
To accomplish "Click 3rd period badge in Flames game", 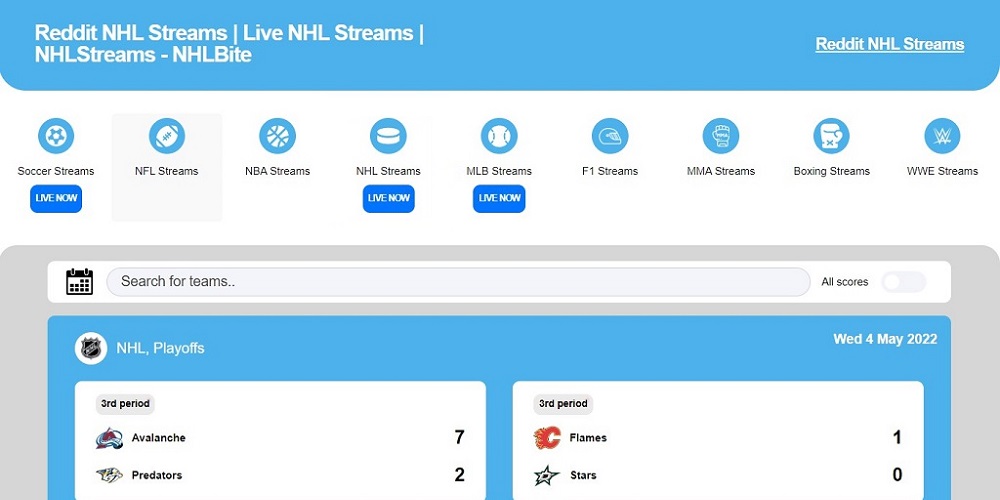I will pyautogui.click(x=563, y=404).
